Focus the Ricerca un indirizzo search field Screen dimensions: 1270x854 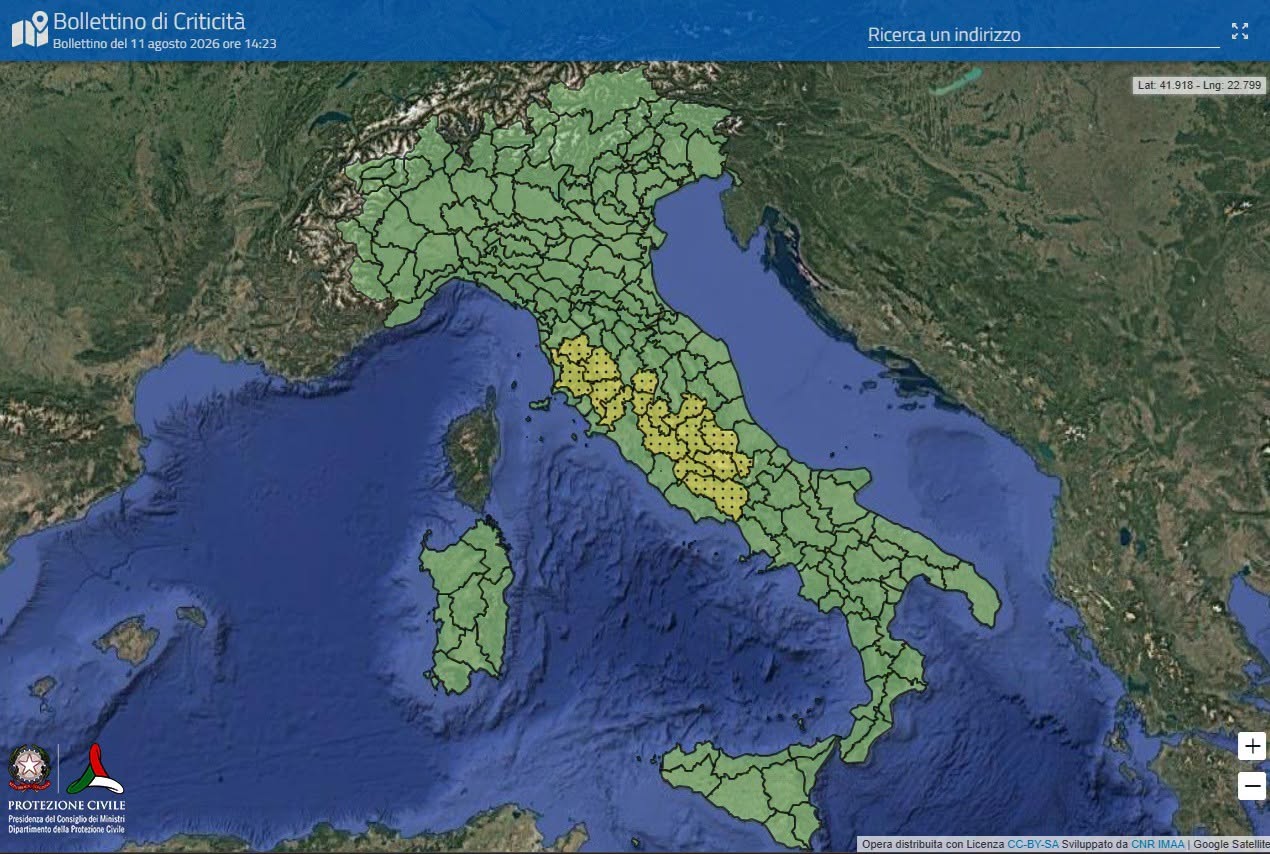click(1043, 35)
